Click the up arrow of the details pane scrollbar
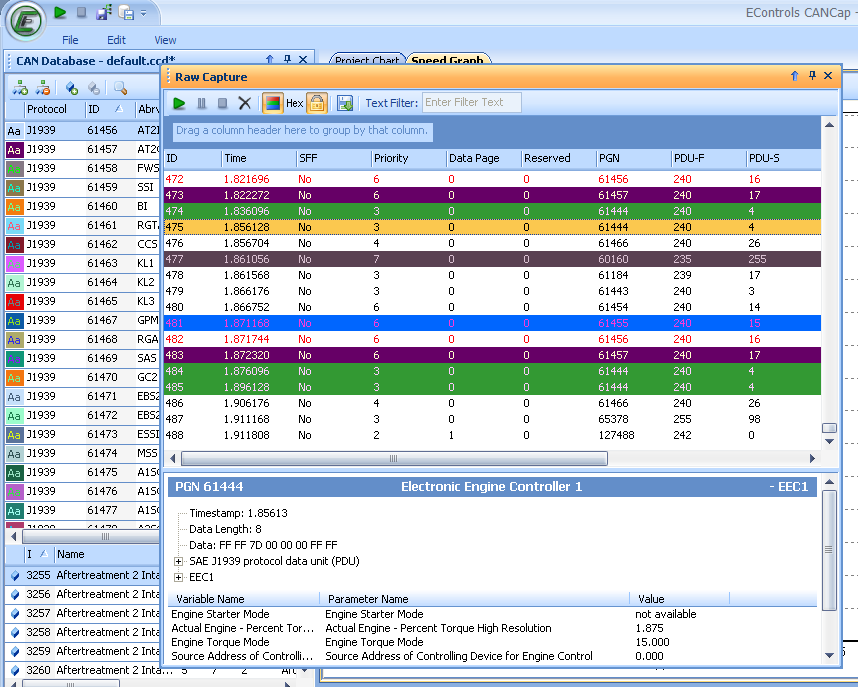The width and height of the screenshot is (858, 687). tap(830, 482)
